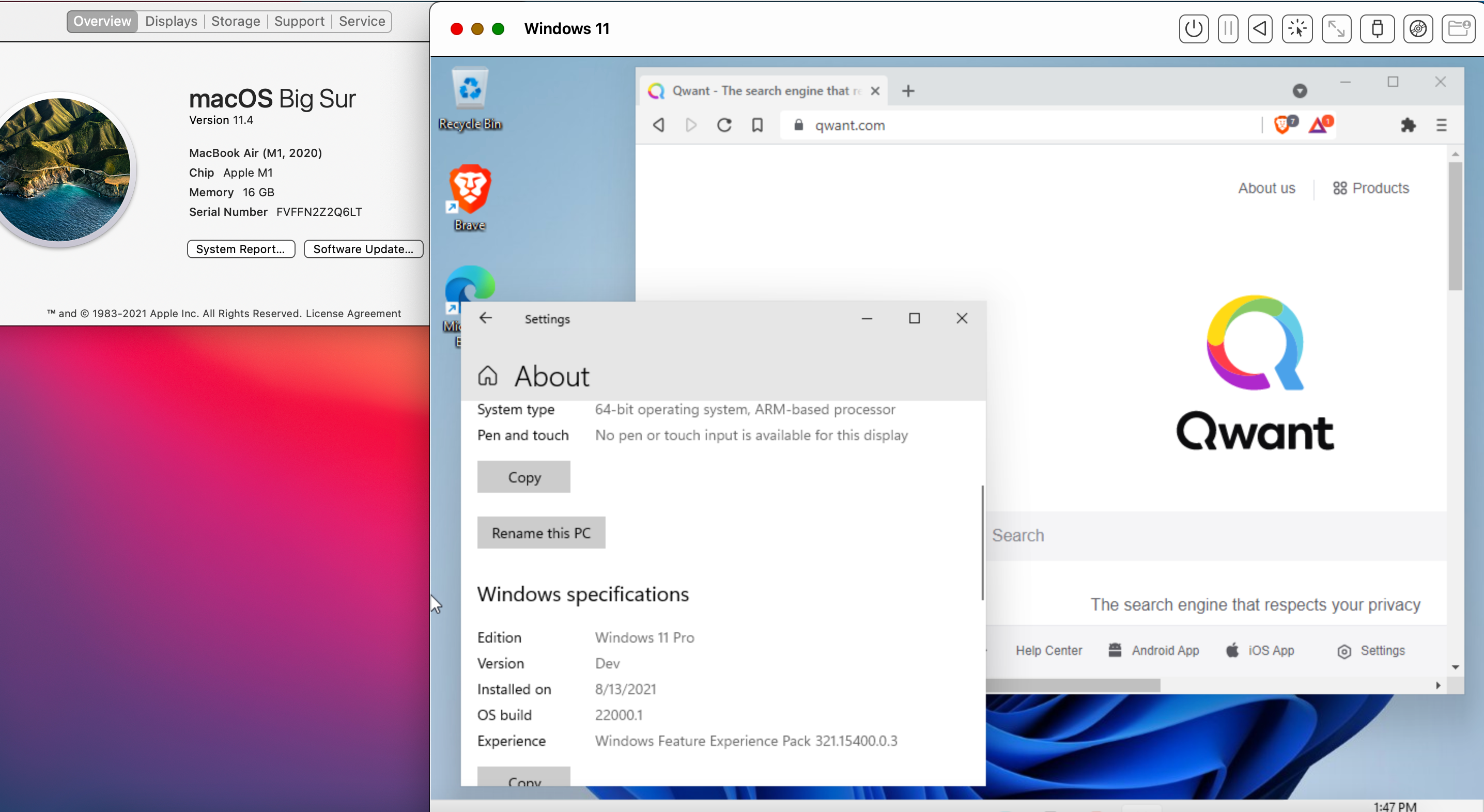Open the browser extensions puzzle icon
1484x812 pixels.
click(x=1408, y=125)
